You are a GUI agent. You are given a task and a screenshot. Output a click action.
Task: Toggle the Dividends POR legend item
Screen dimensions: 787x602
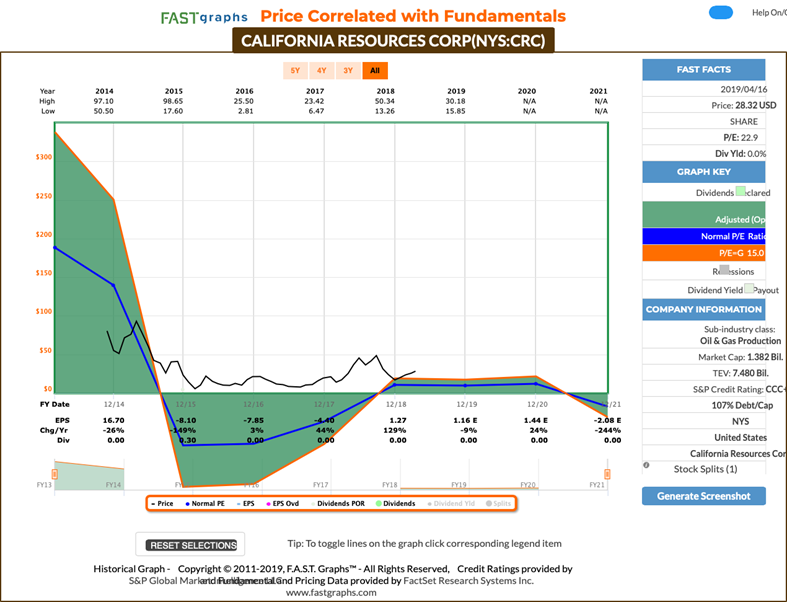pos(338,504)
